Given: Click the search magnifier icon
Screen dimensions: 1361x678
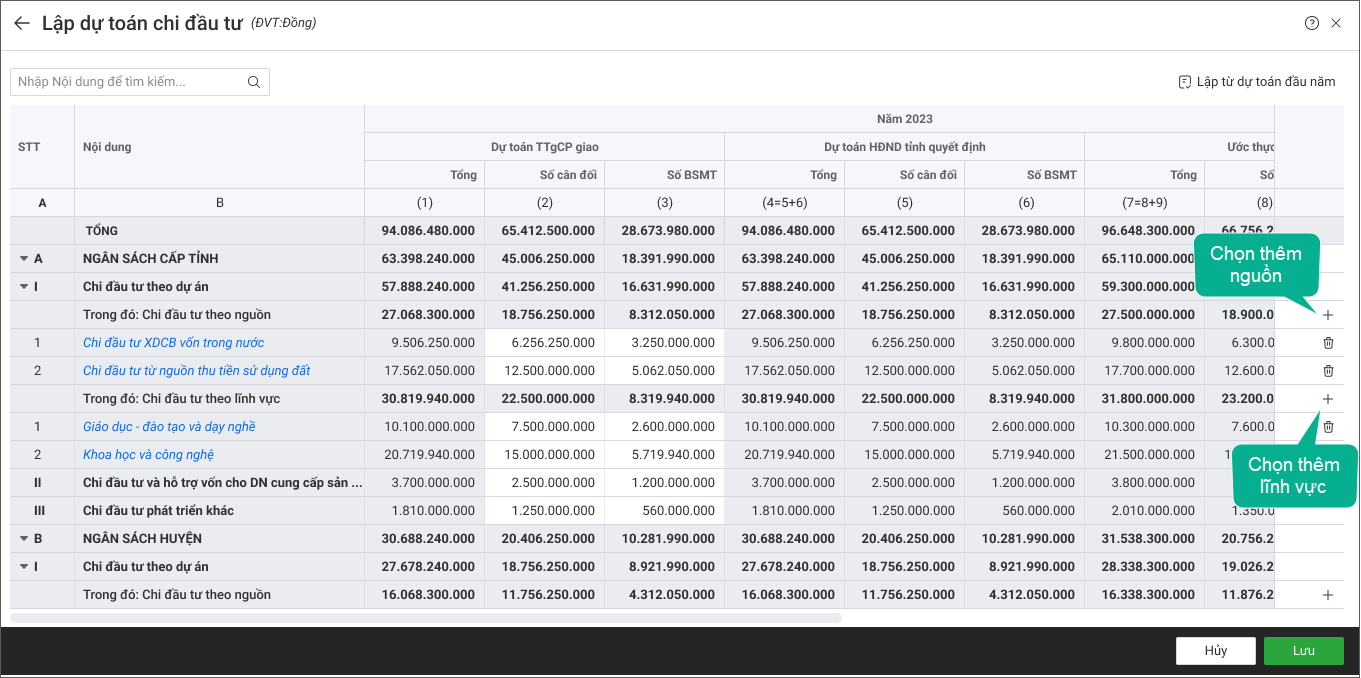Looking at the screenshot, I should tap(254, 82).
